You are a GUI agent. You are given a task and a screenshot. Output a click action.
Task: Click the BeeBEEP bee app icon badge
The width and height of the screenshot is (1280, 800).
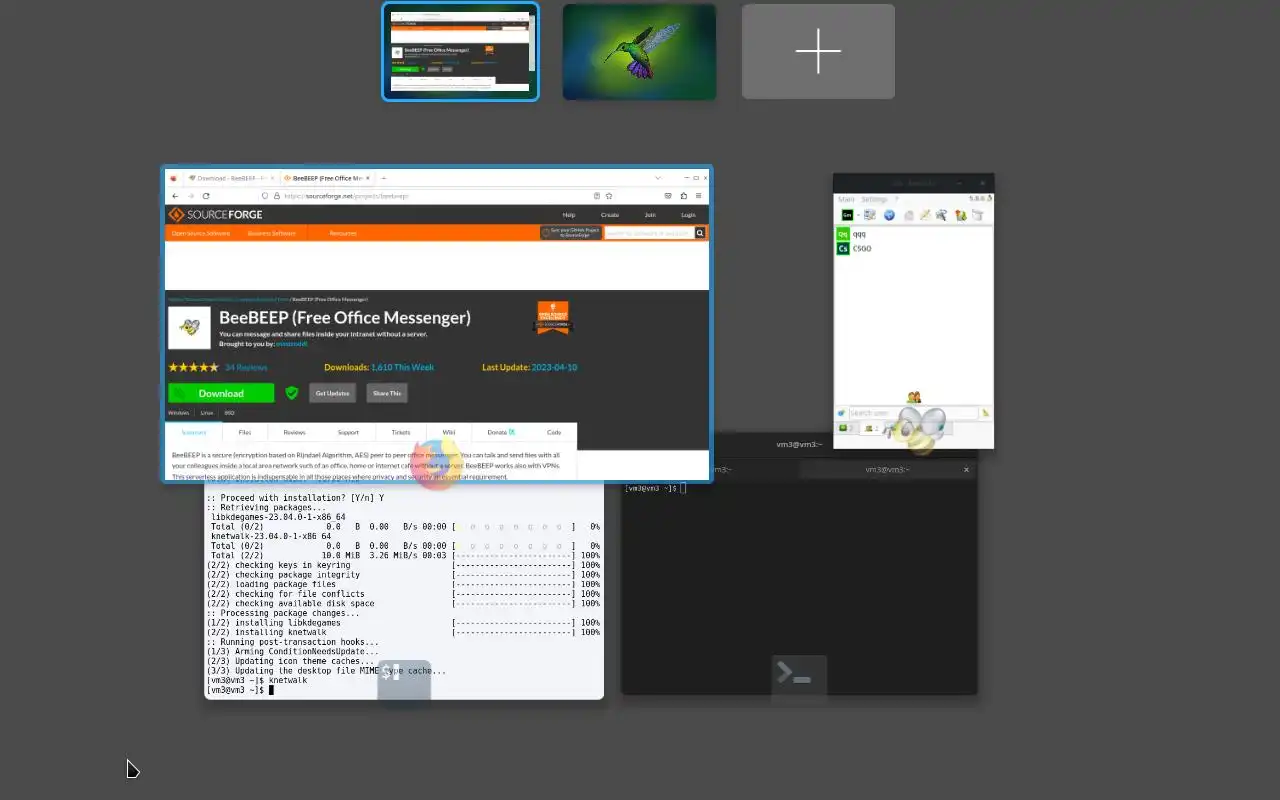tap(913, 430)
